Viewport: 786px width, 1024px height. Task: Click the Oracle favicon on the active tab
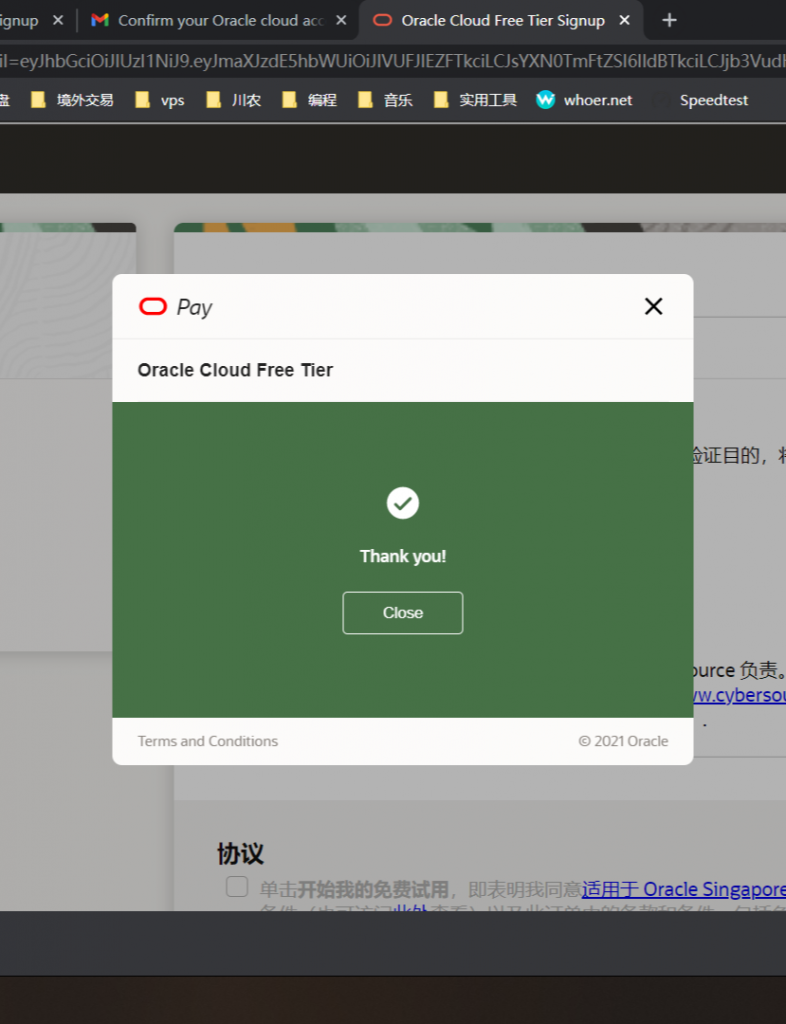click(x=383, y=20)
